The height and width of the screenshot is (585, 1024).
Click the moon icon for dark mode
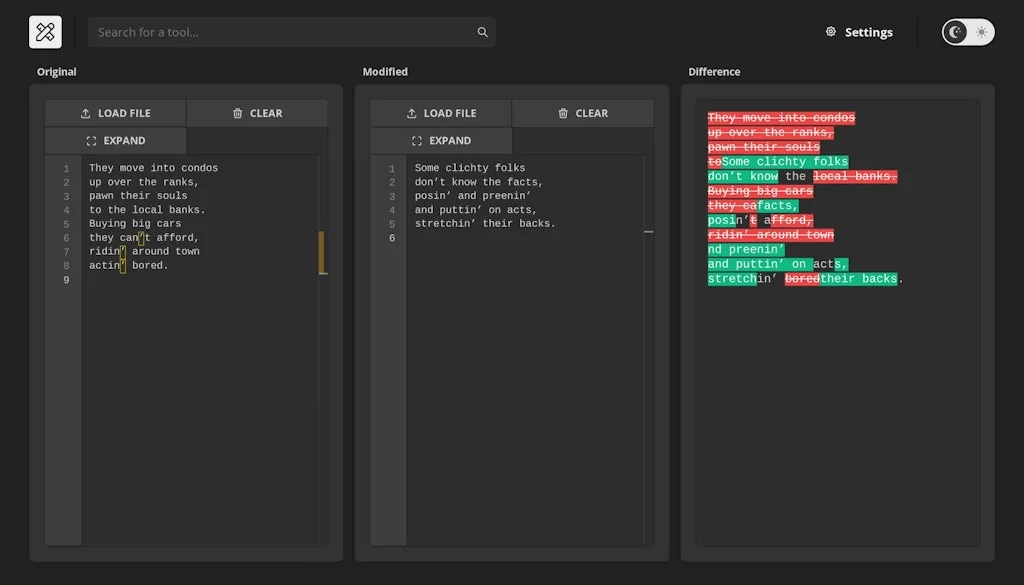pyautogui.click(x=955, y=32)
